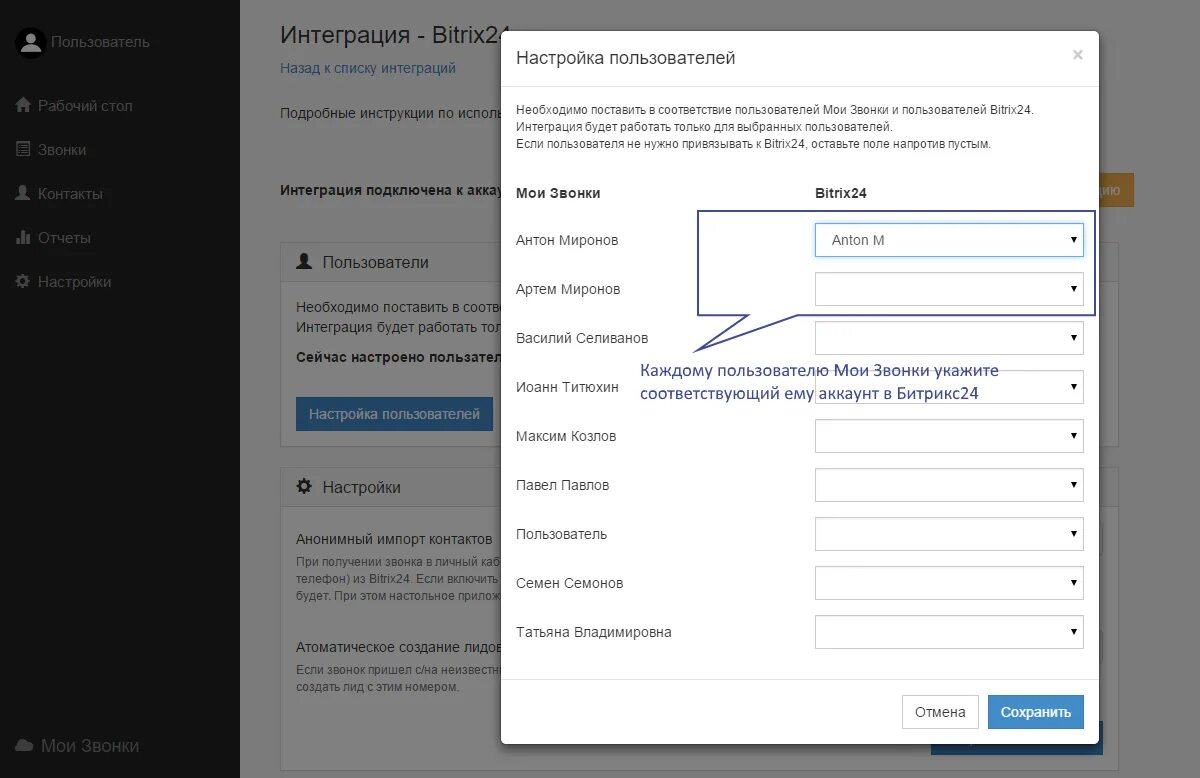
Task: Click the Мои Звонки column header
Action: pos(558,193)
